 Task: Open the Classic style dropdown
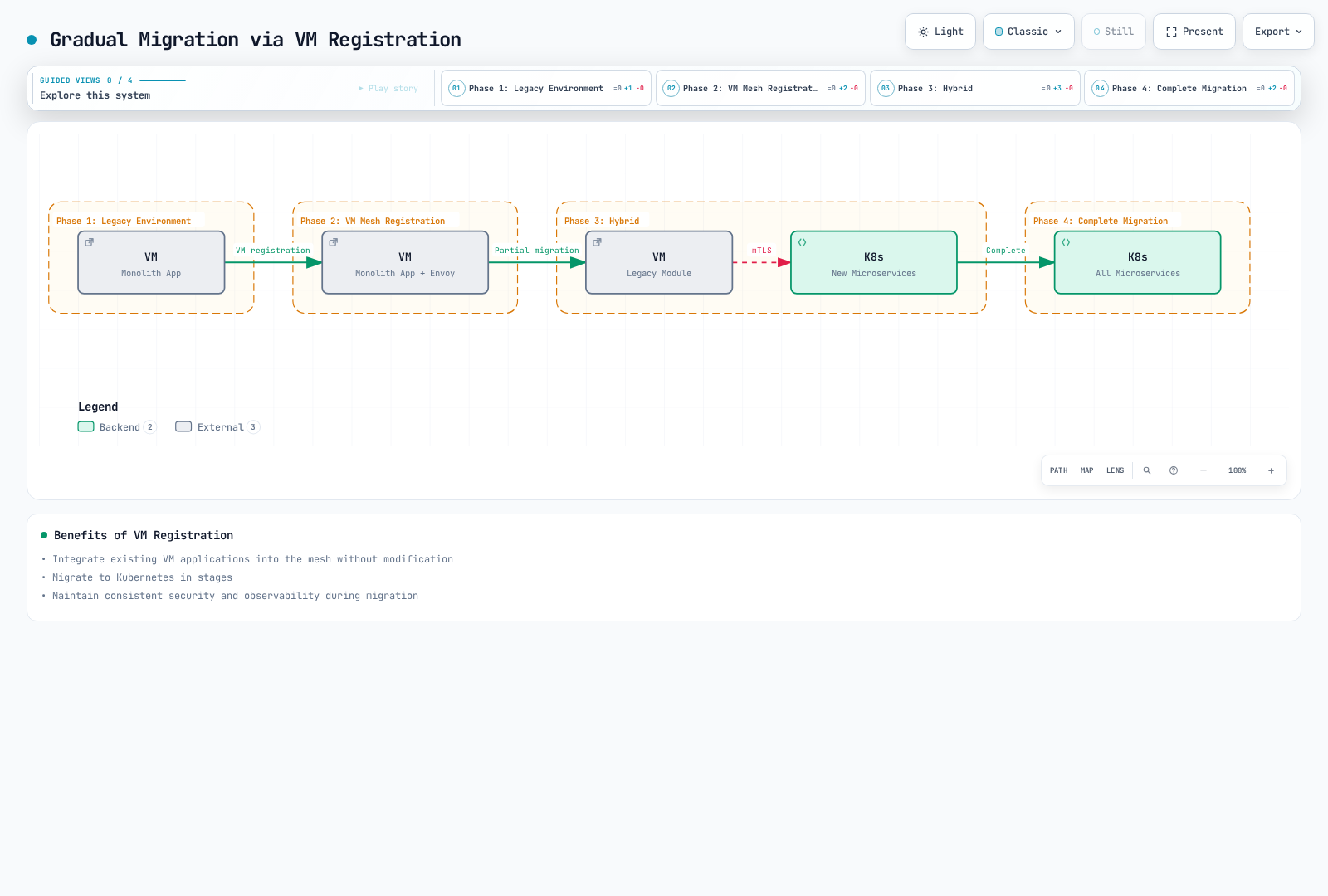click(1028, 32)
